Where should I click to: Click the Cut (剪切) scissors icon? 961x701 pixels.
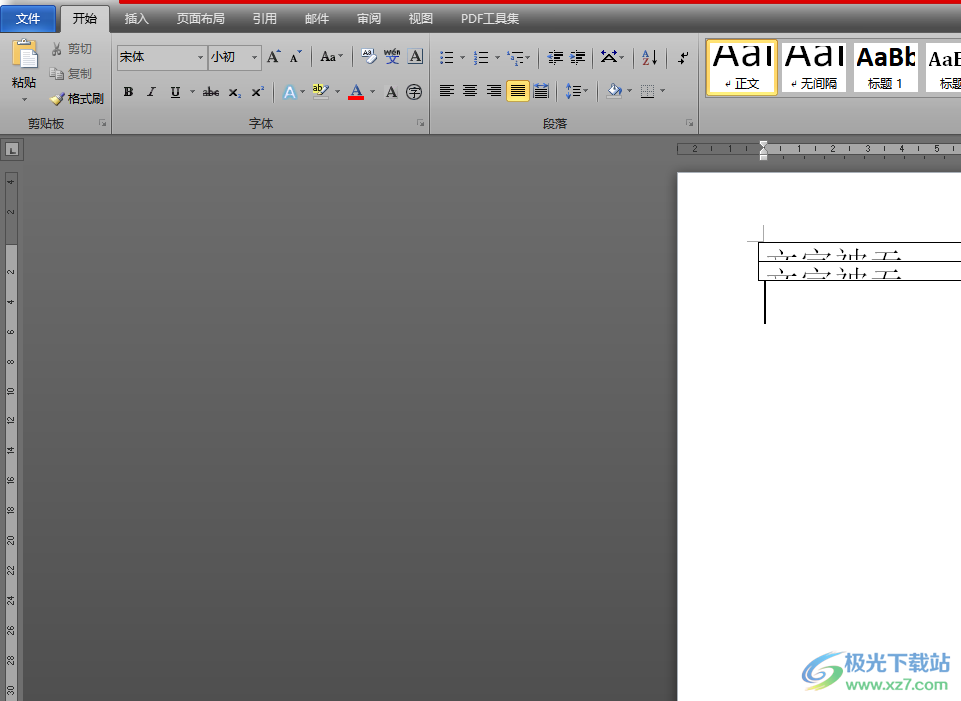pyautogui.click(x=56, y=49)
